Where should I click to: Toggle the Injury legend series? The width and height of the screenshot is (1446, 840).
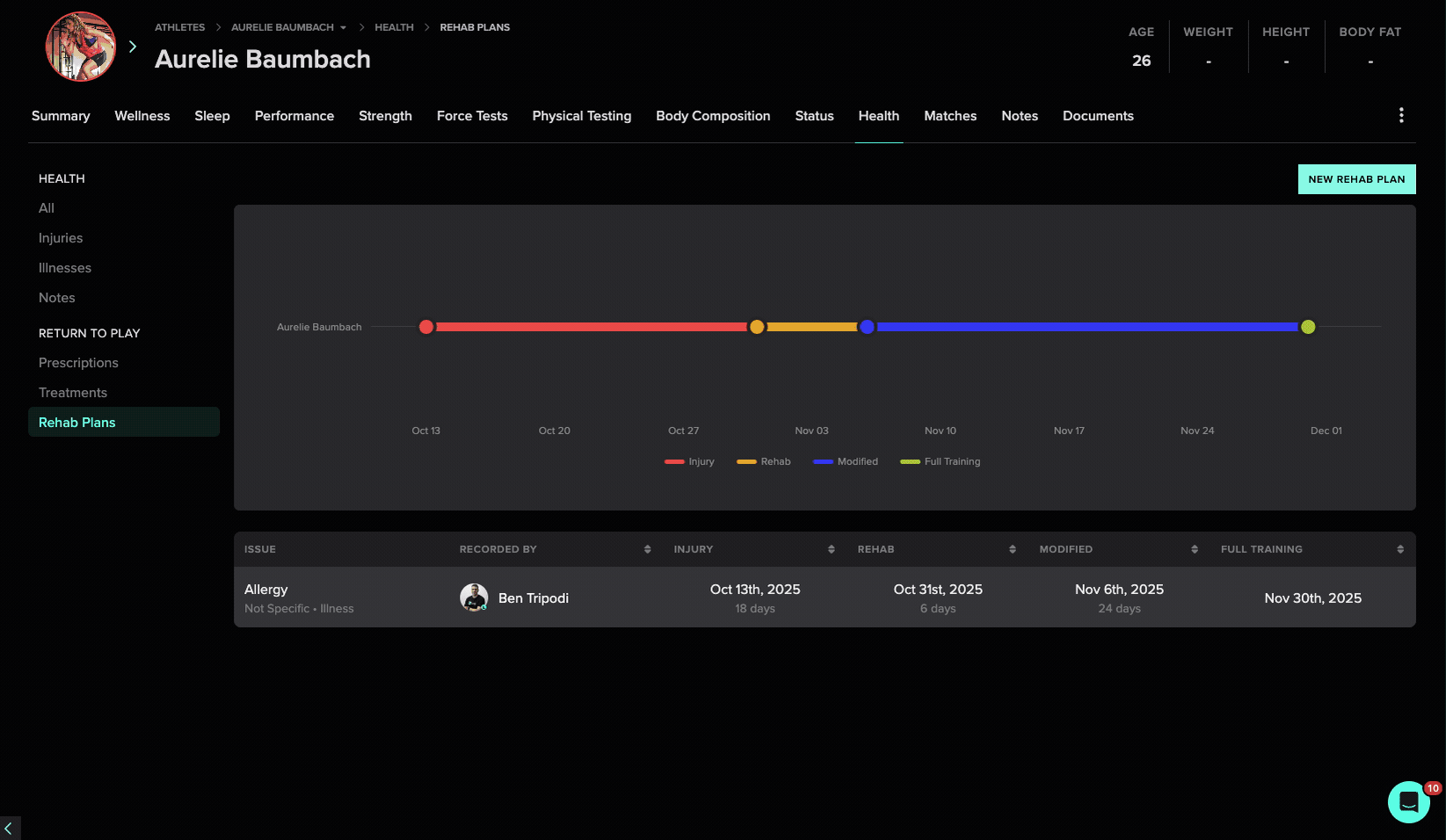click(x=689, y=461)
